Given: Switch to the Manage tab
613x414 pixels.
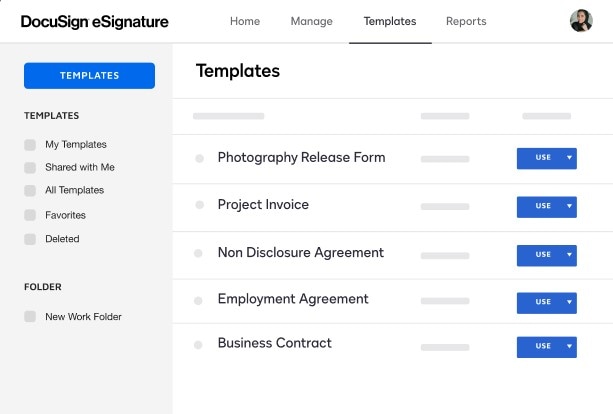Looking at the screenshot, I should (x=312, y=21).
